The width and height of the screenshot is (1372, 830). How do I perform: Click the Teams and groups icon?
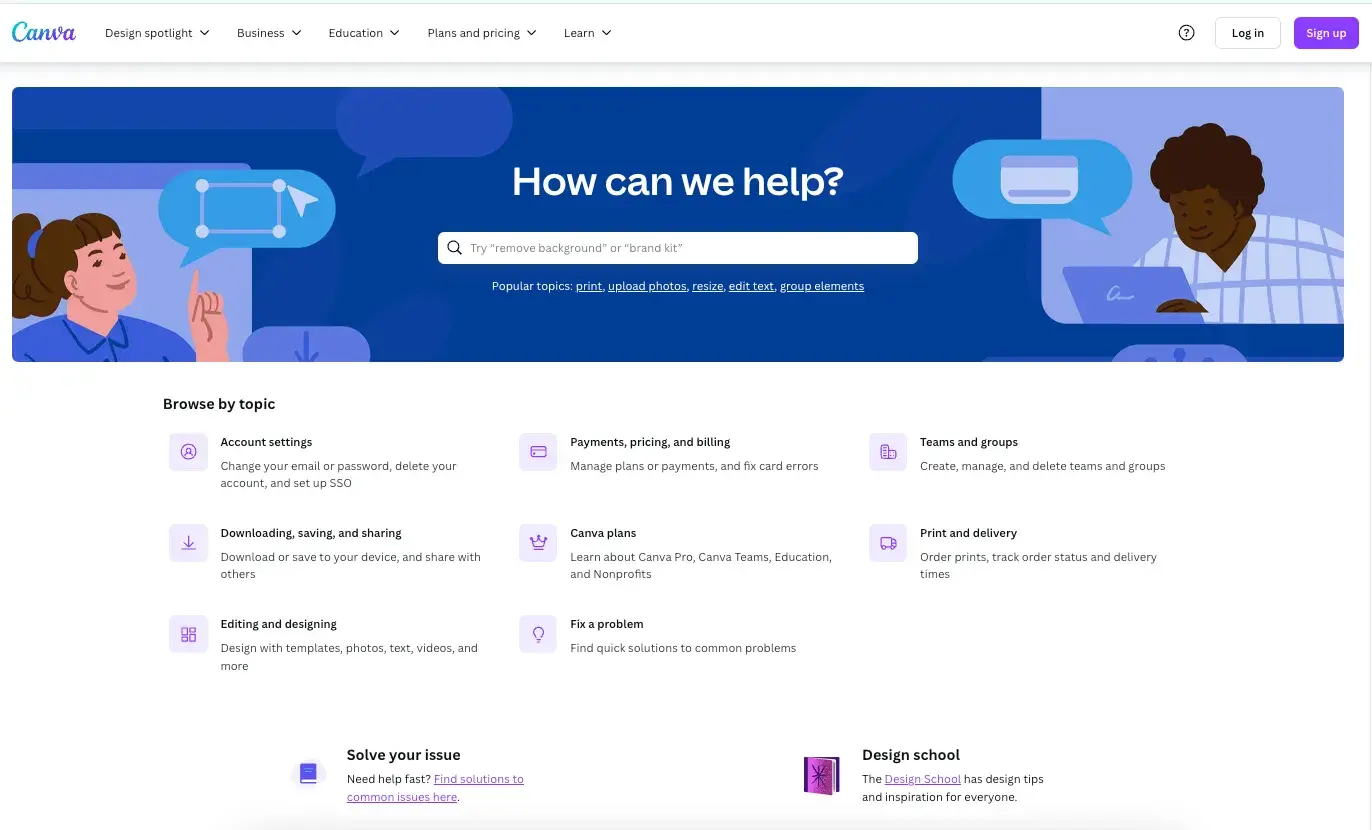(x=887, y=452)
